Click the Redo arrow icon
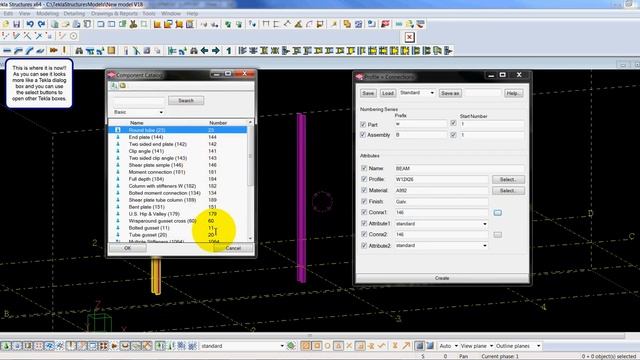The height and width of the screenshot is (360, 640). click(x=41, y=24)
